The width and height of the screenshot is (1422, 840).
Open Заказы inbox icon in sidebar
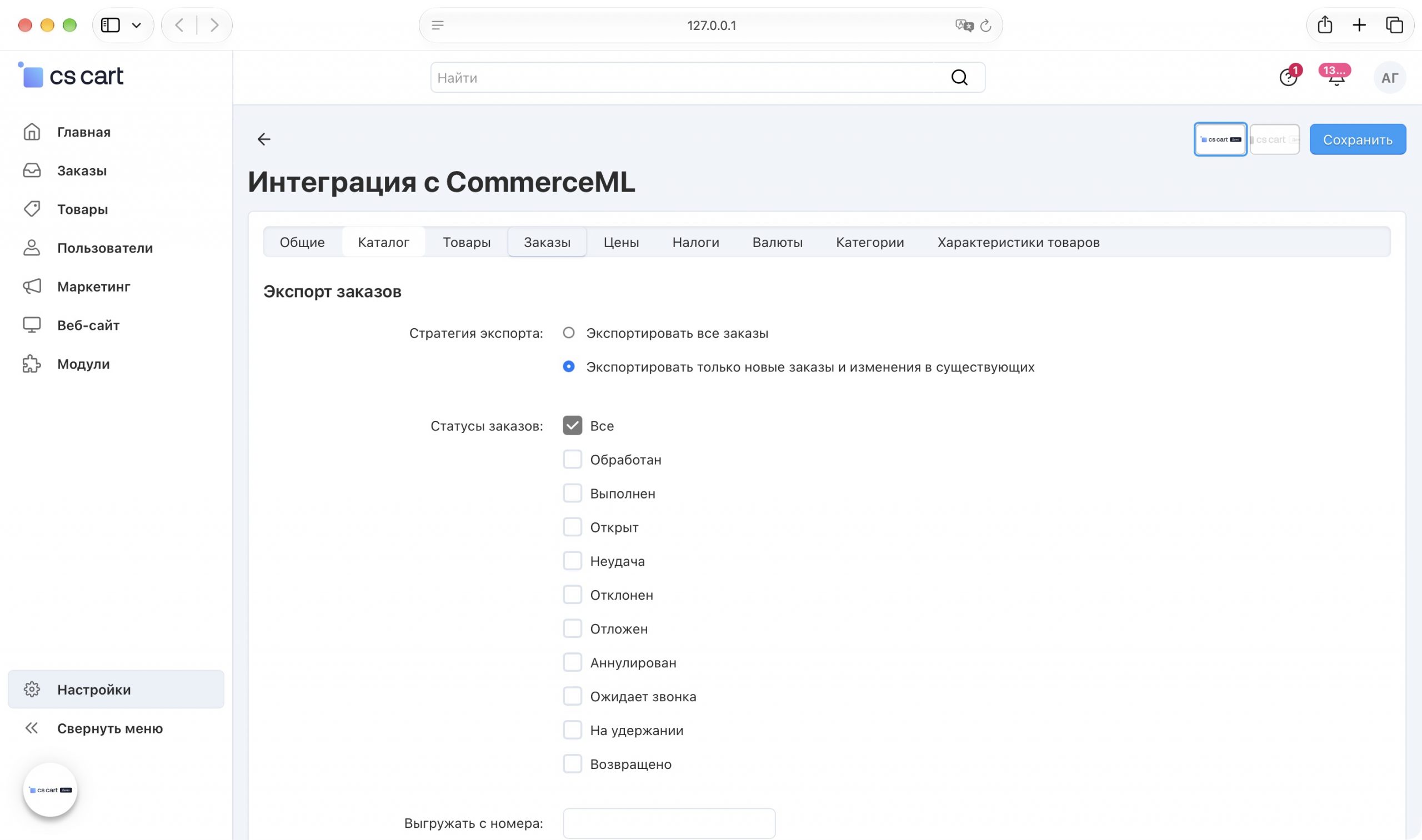click(32, 170)
